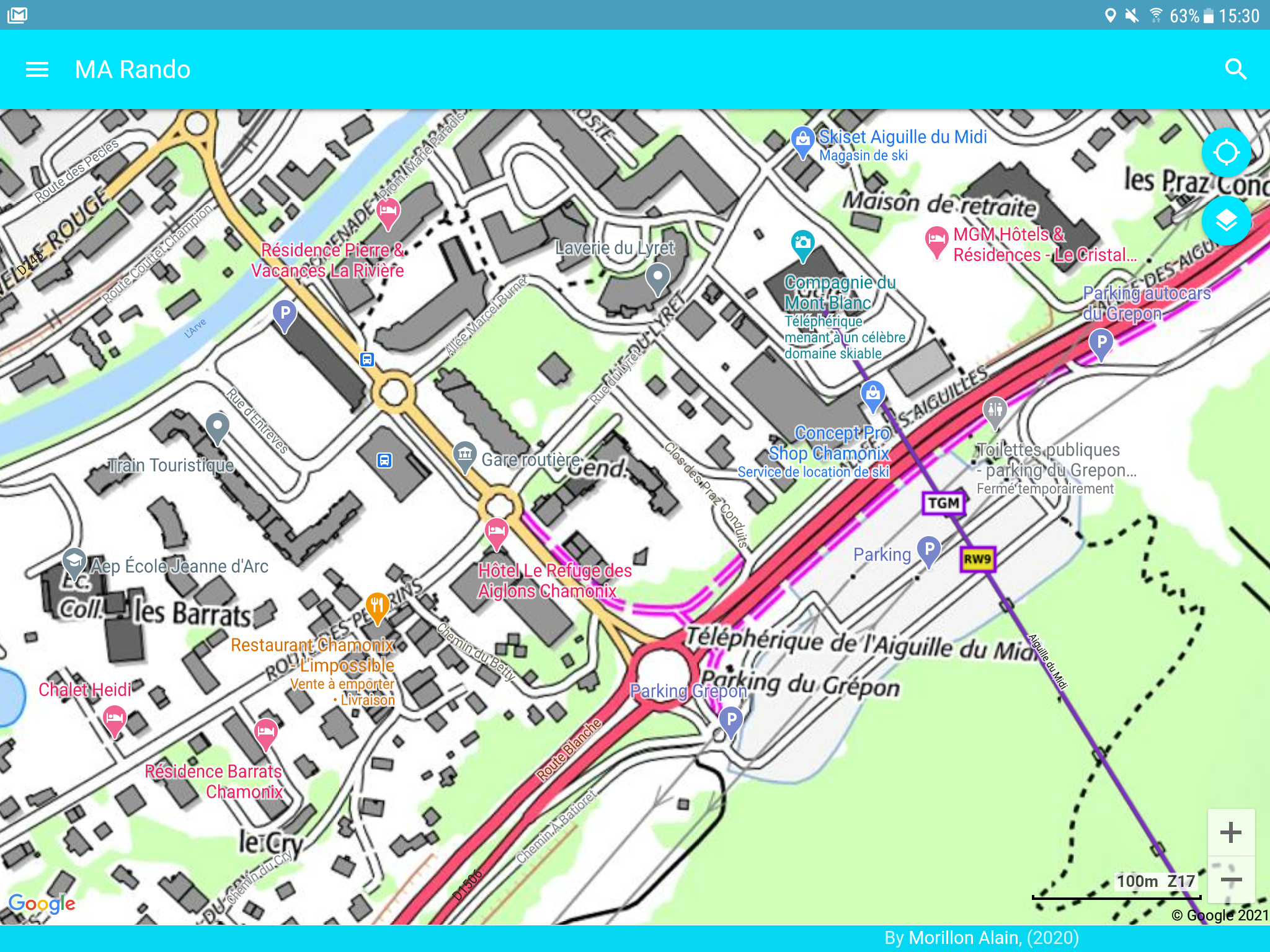Tap the 'Restaurant Chamonix L'impossible' label

[x=313, y=655]
